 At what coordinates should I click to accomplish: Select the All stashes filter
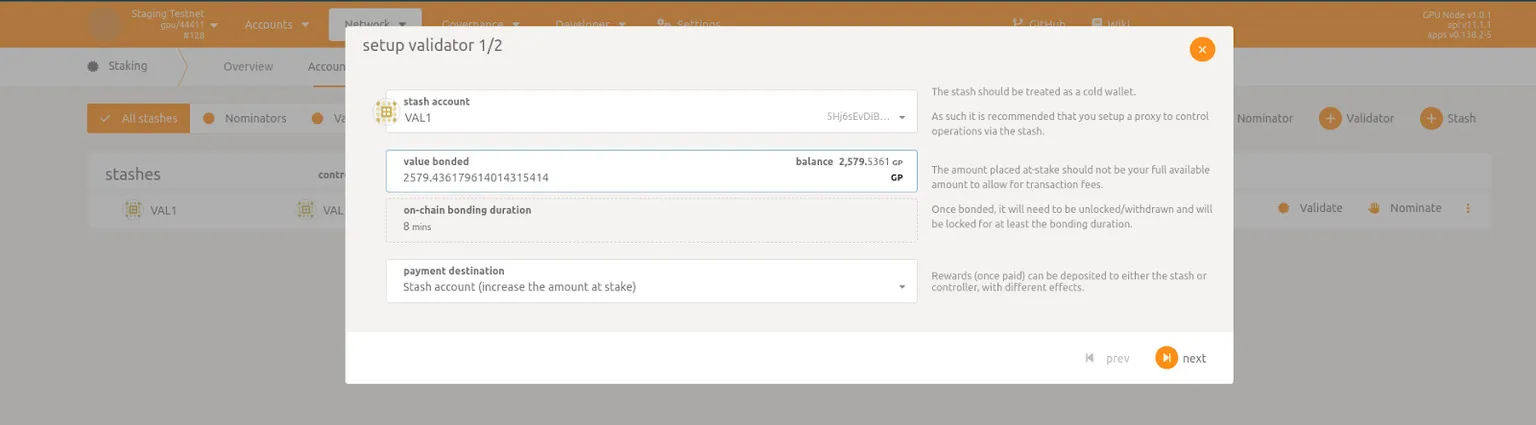pyautogui.click(x=138, y=118)
